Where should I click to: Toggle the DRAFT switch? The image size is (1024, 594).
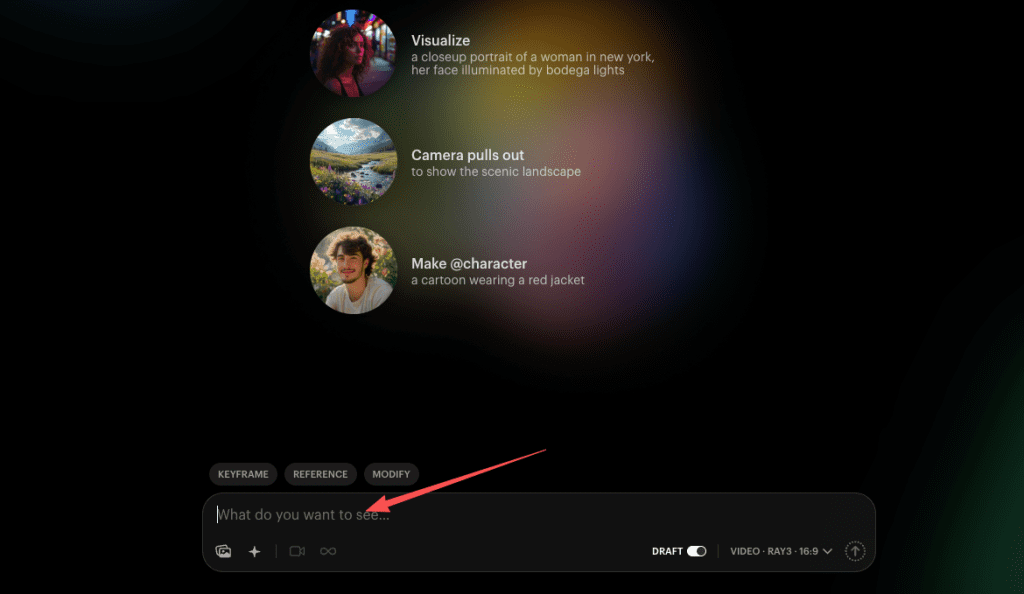click(x=696, y=551)
